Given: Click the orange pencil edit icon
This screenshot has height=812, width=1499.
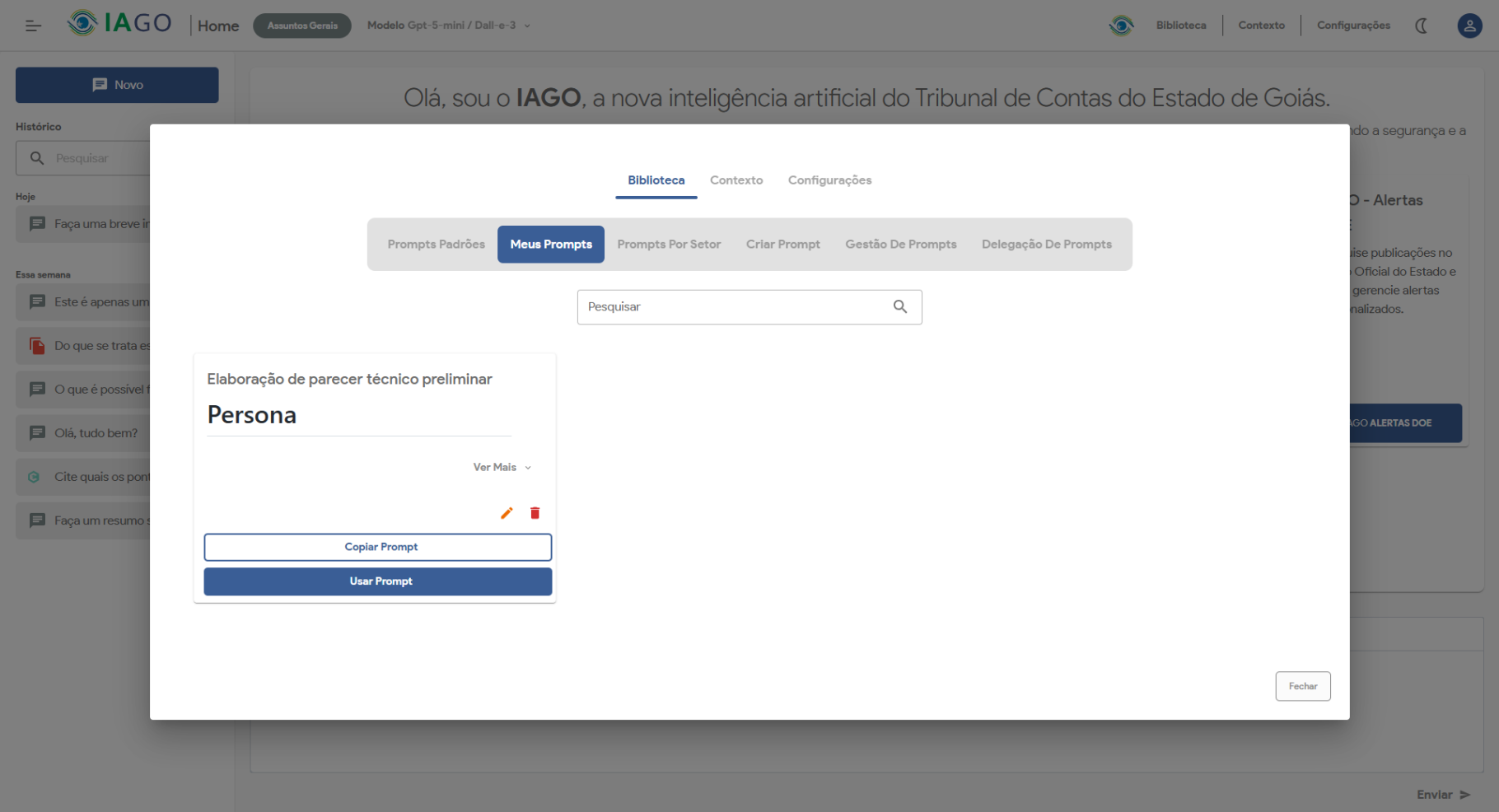Looking at the screenshot, I should [507, 513].
